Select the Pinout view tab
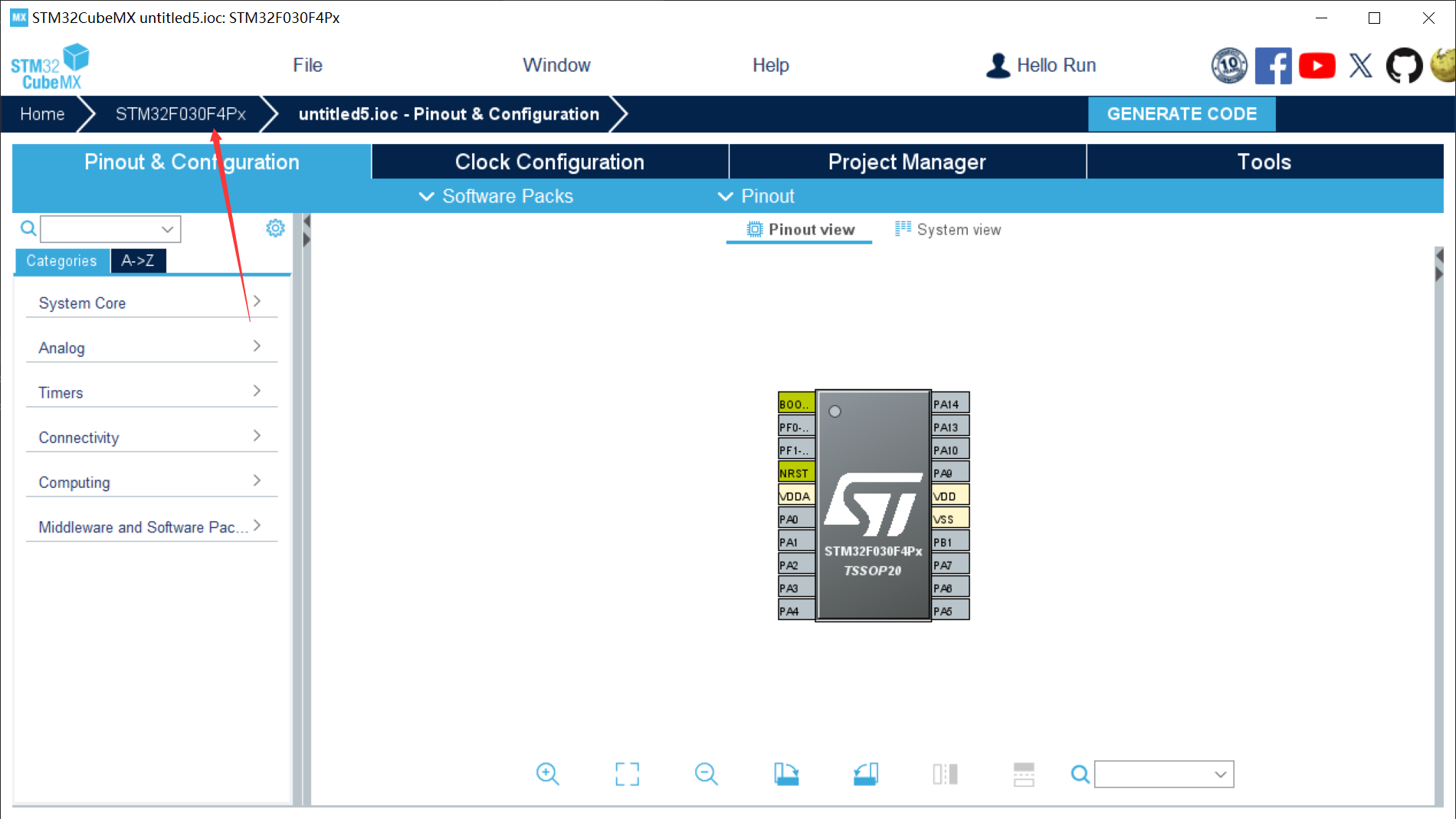This screenshot has width=1456, height=819. click(800, 229)
